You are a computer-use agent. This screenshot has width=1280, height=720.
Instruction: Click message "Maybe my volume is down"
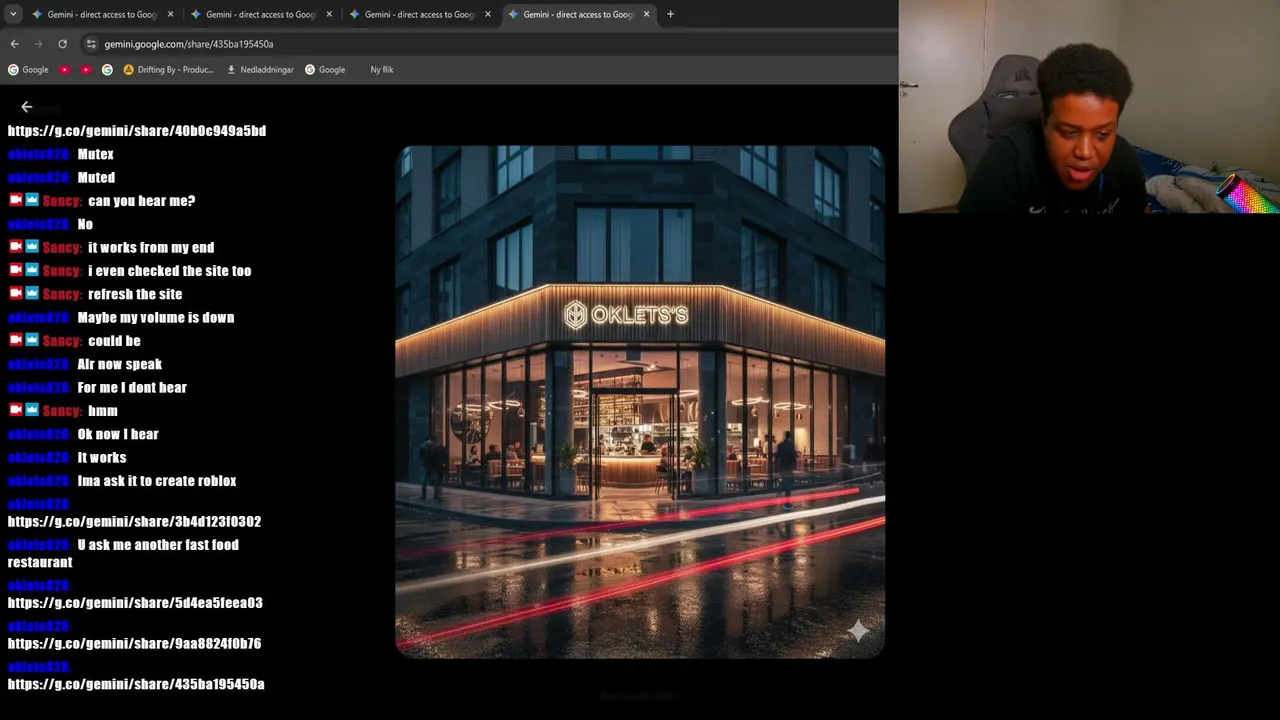[x=156, y=318]
